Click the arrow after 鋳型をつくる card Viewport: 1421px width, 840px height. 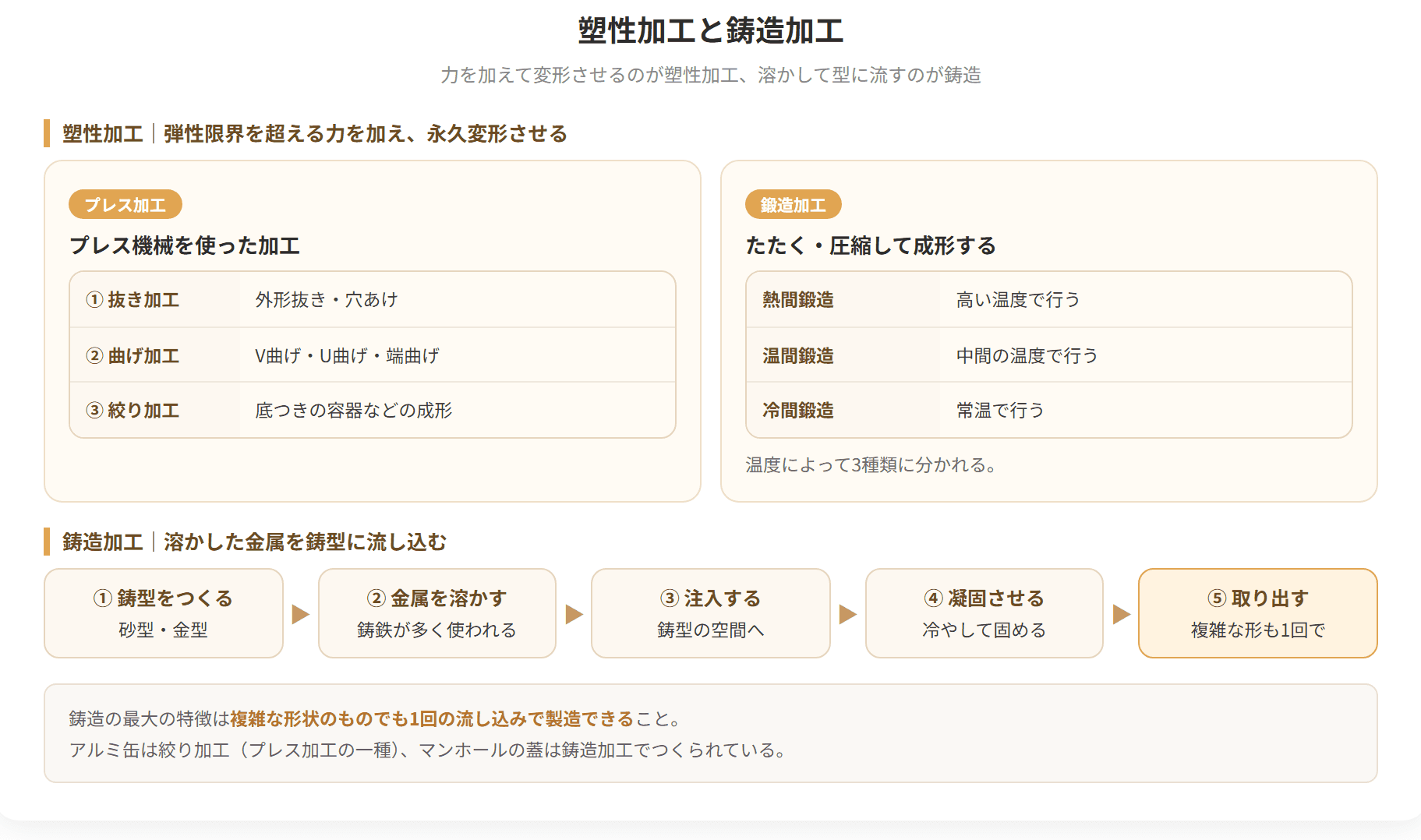coord(301,614)
